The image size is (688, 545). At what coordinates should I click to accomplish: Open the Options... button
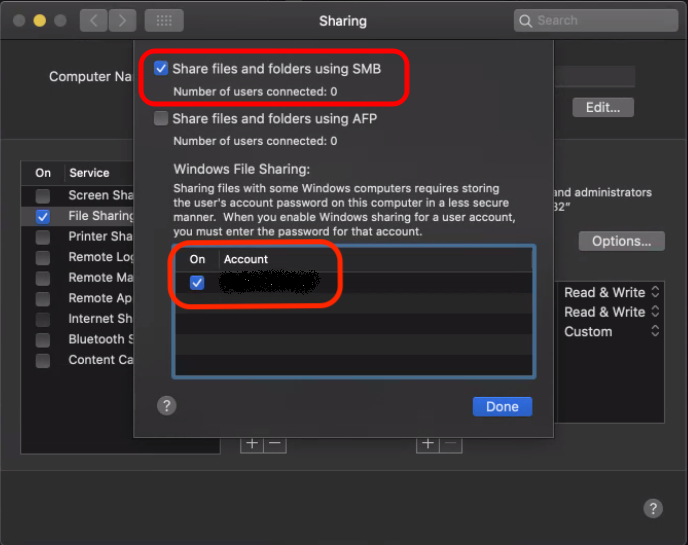(x=621, y=241)
